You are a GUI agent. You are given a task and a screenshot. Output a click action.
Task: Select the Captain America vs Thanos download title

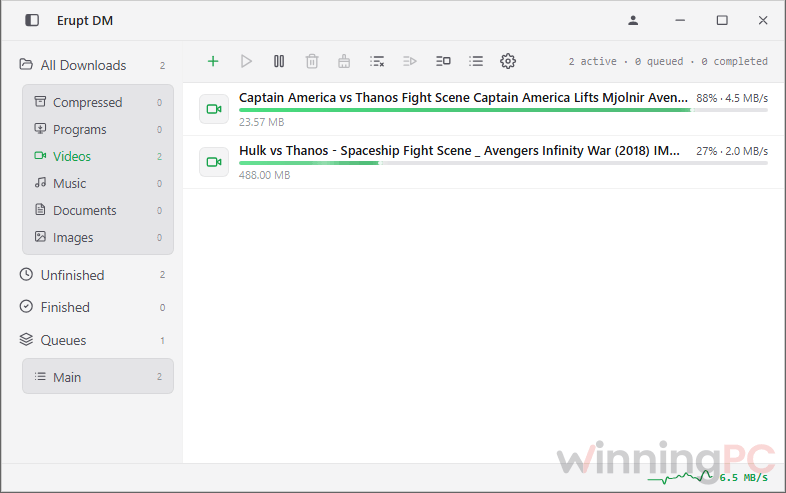coord(463,97)
